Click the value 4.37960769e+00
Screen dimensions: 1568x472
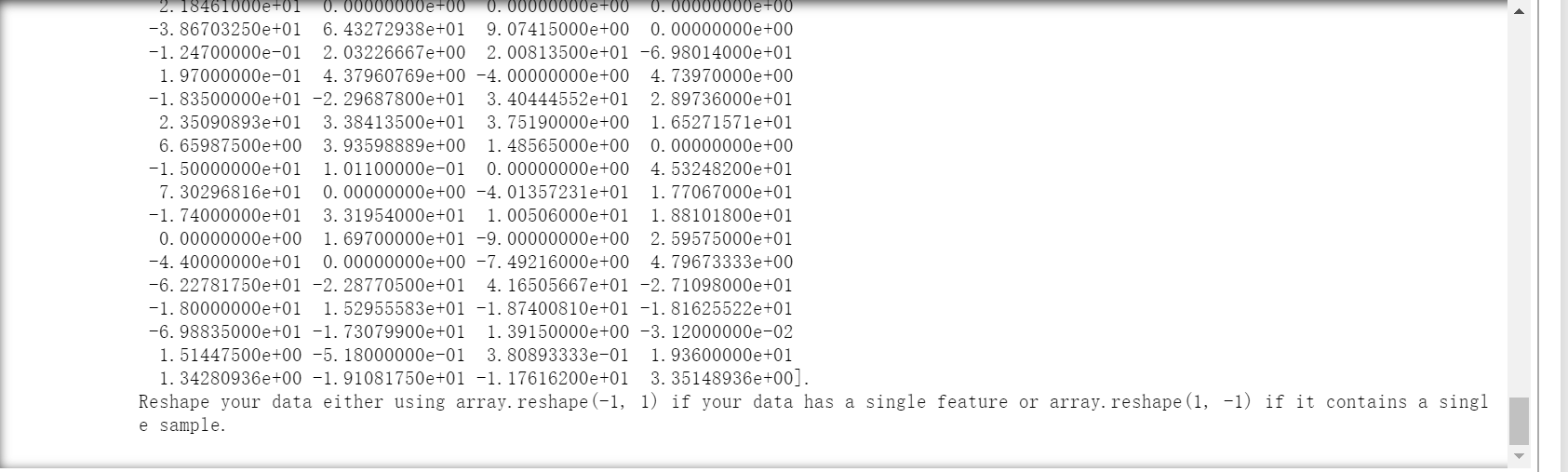pyautogui.click(x=394, y=75)
